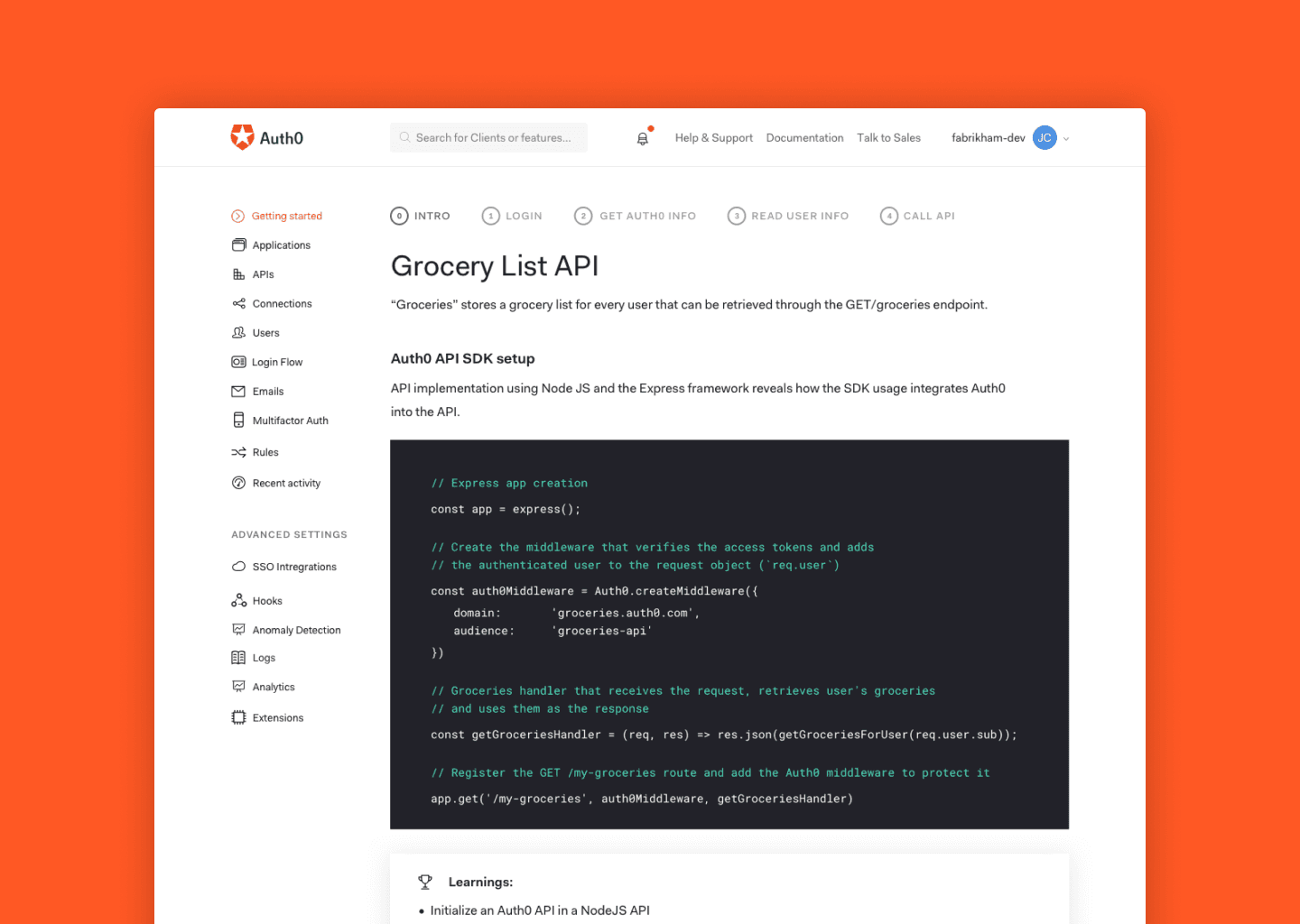
Task: Click the getGroceriesHandler code line
Action: click(x=724, y=735)
